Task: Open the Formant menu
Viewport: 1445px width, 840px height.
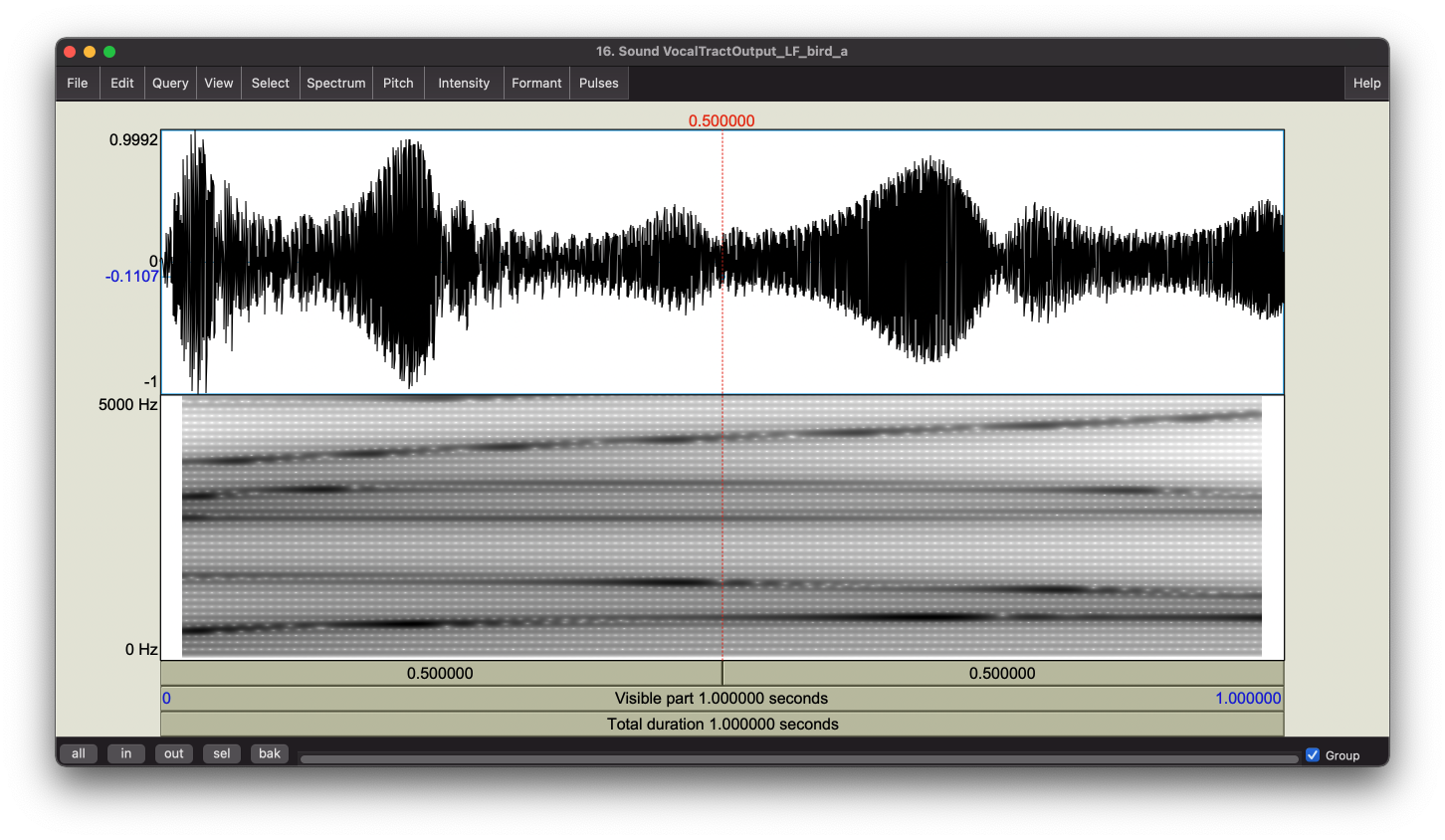Action: [536, 84]
